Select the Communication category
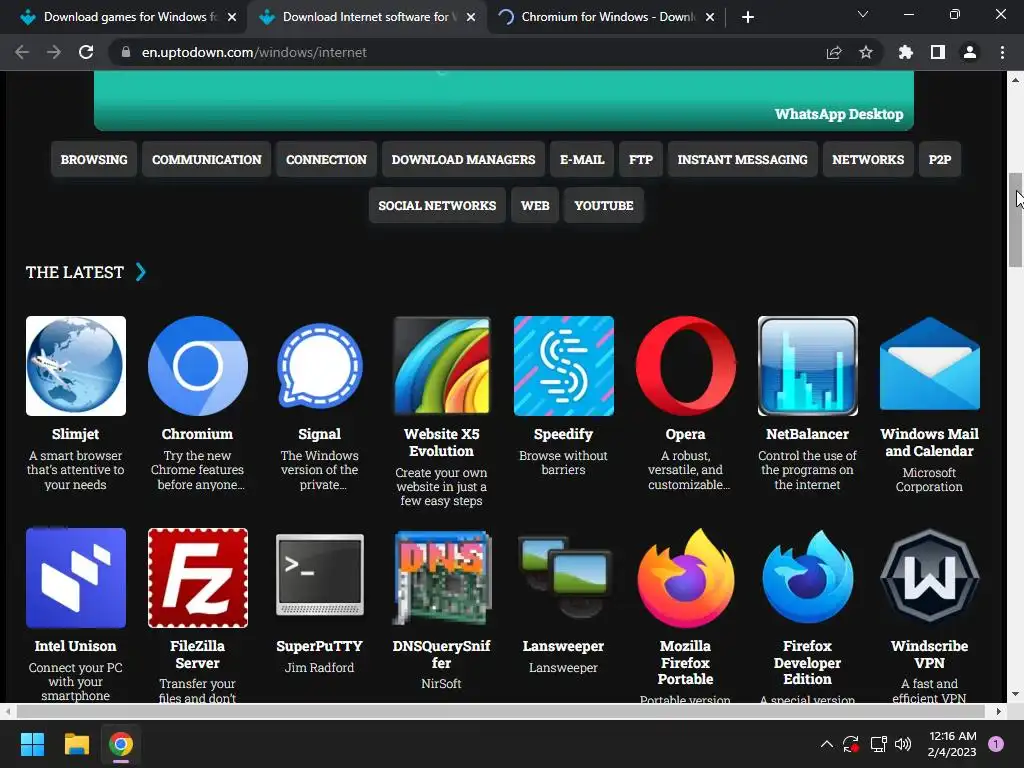Screen dimensions: 1024x768 (x=206, y=159)
